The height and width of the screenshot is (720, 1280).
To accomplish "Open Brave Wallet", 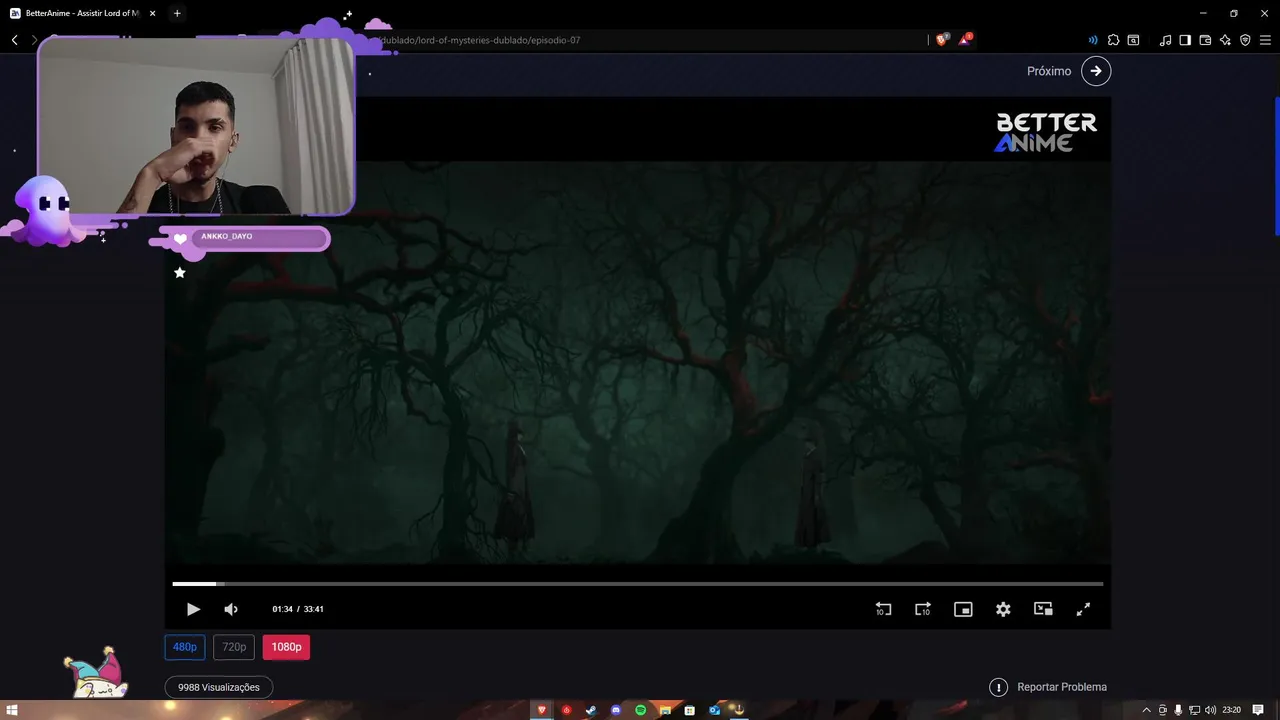I will pos(1205,40).
